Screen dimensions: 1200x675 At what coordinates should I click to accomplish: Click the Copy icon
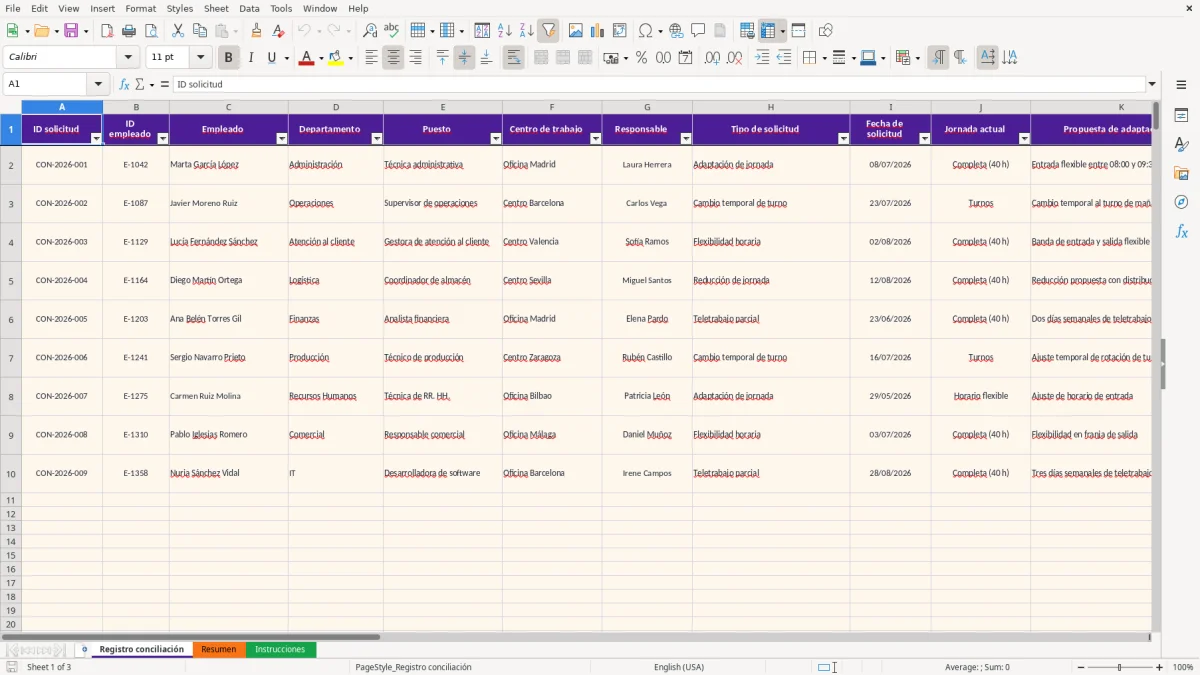pos(200,31)
